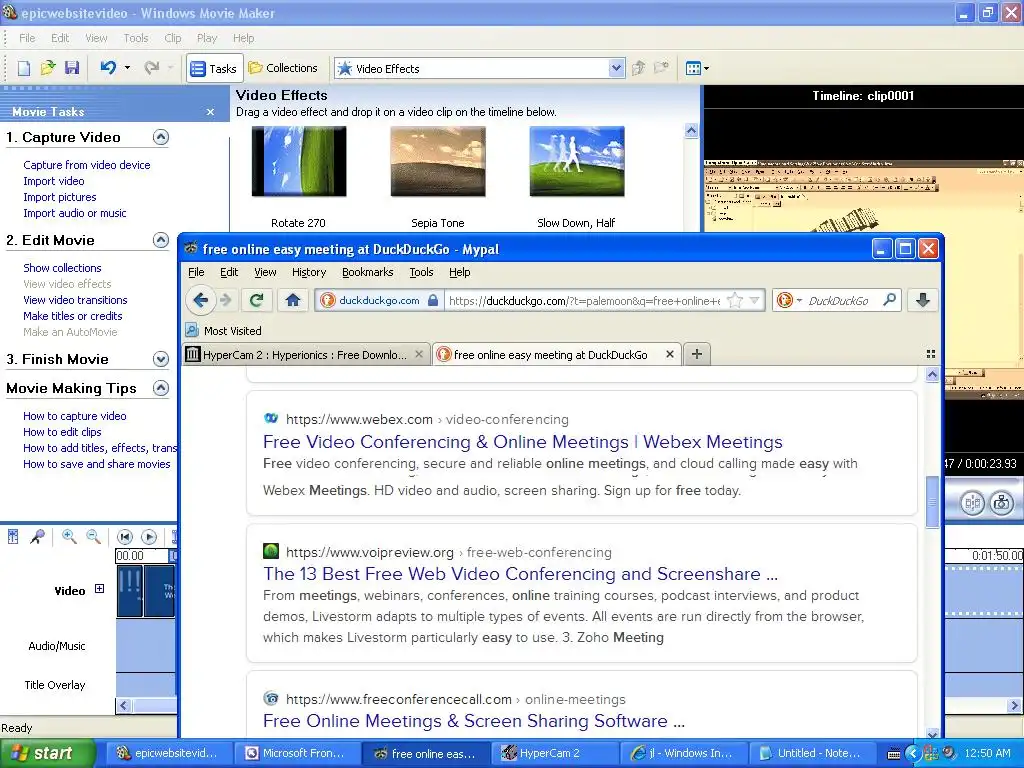The image size is (1024, 768).
Task: Bookmark the page with the star icon
Action: pyautogui.click(x=735, y=301)
